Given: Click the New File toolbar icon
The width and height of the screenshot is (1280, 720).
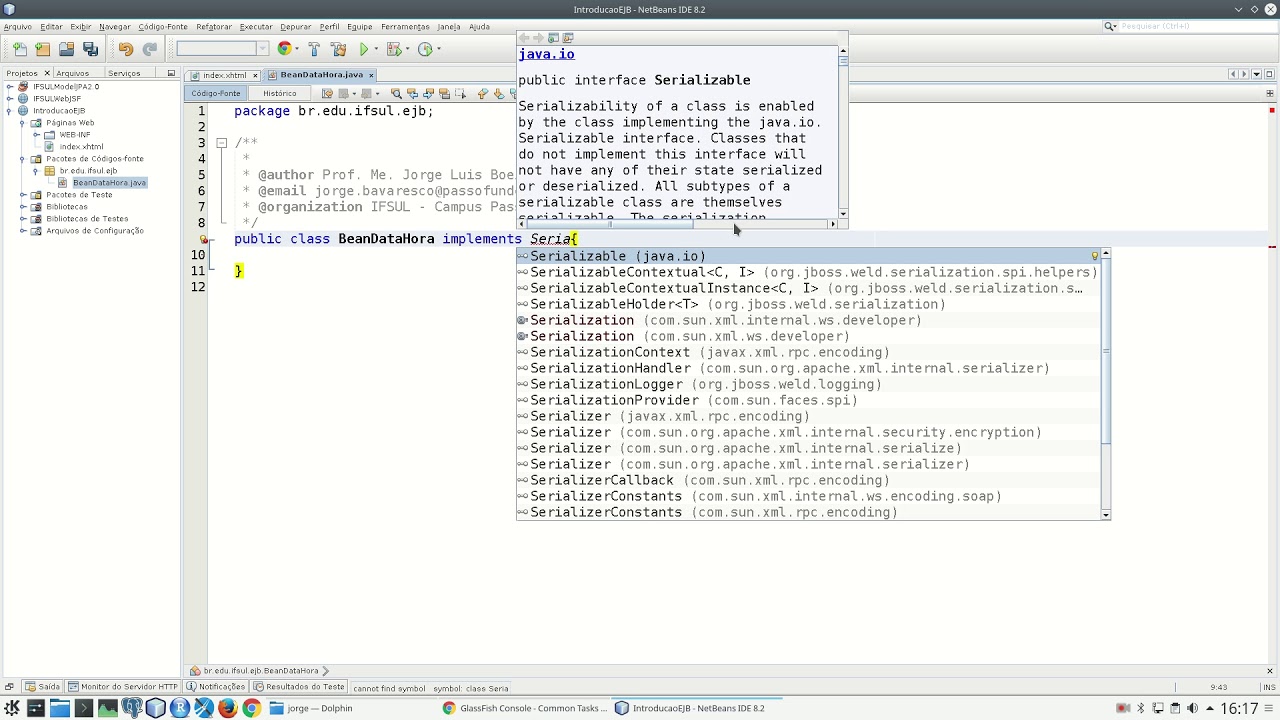Looking at the screenshot, I should (x=19, y=49).
